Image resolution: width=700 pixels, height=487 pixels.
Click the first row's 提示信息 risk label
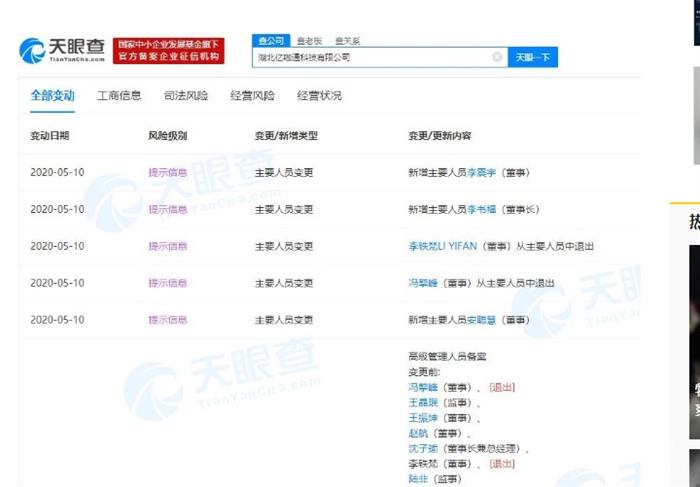[x=168, y=172]
